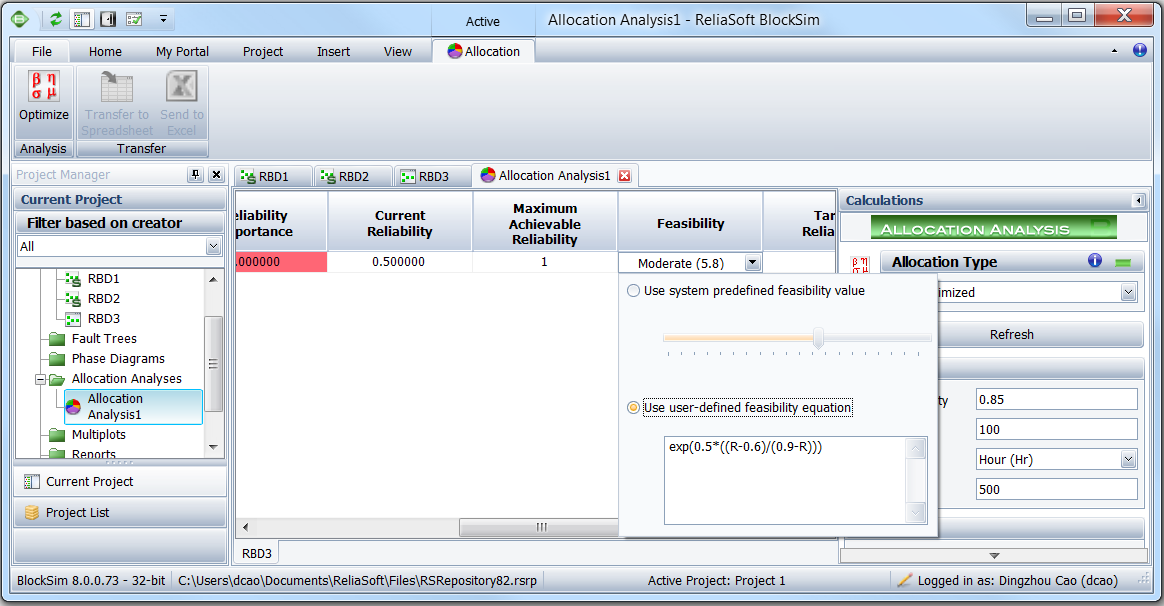
Task: Switch to the Home ribbon tab
Action: click(105, 51)
